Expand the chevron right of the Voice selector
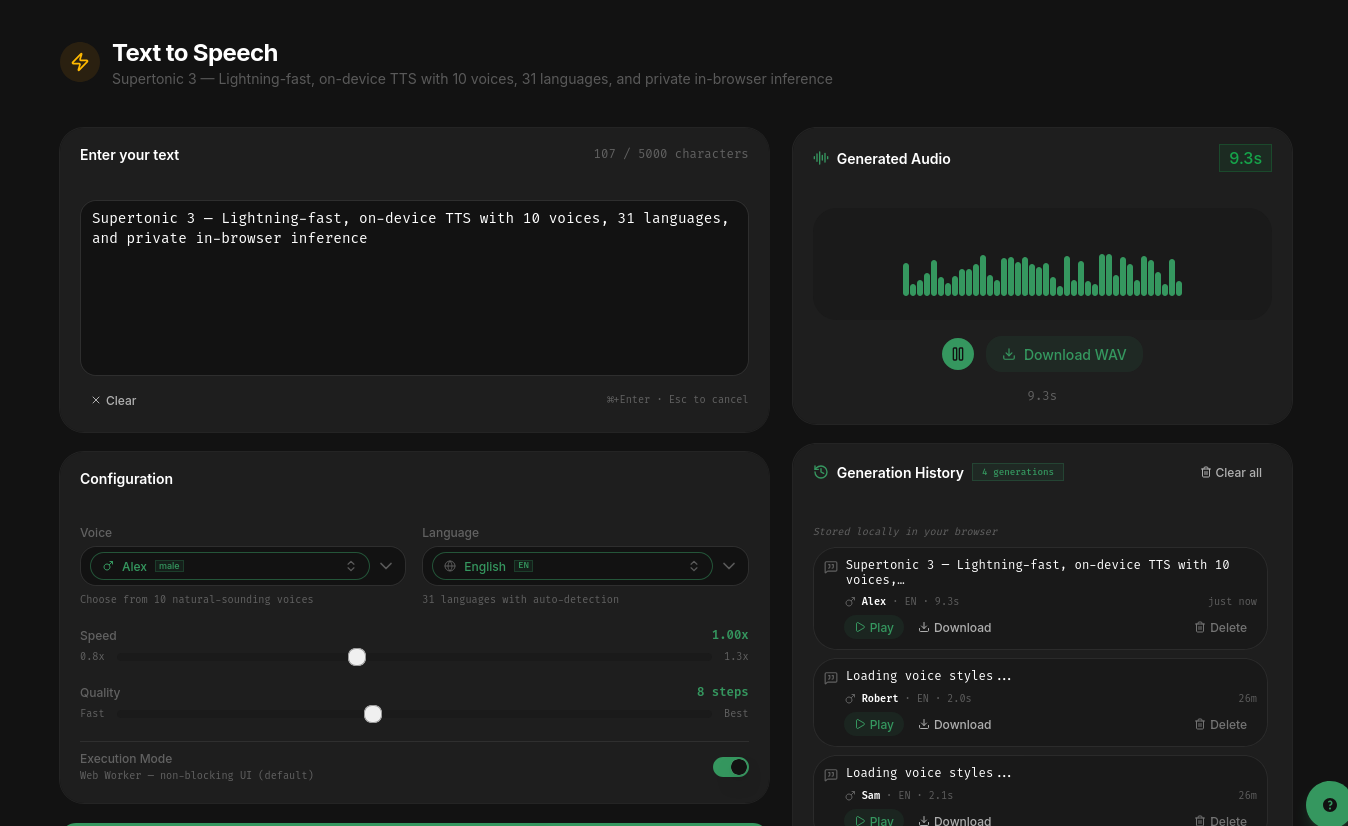1348x826 pixels. [x=386, y=566]
